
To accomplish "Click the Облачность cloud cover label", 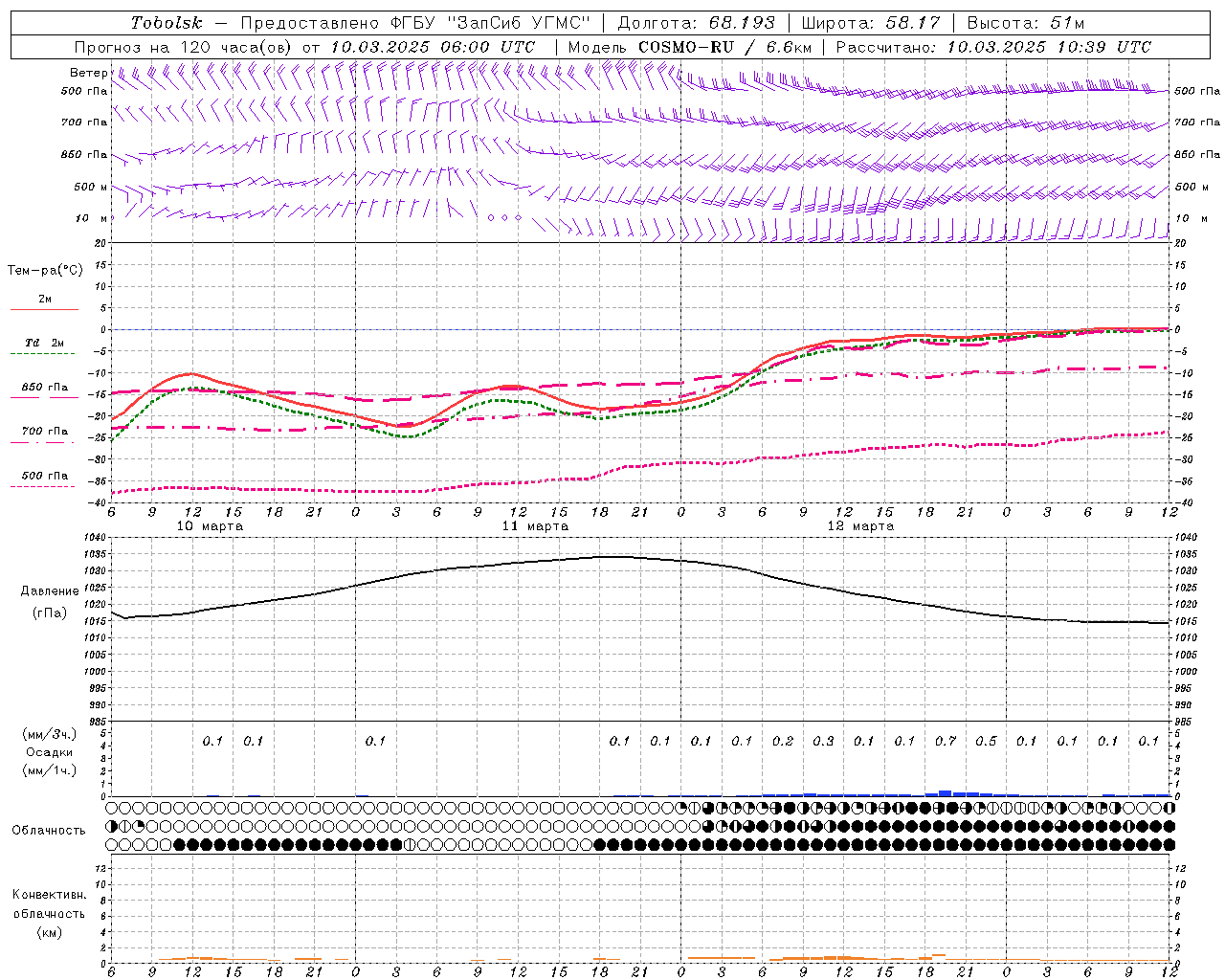I will point(49,831).
